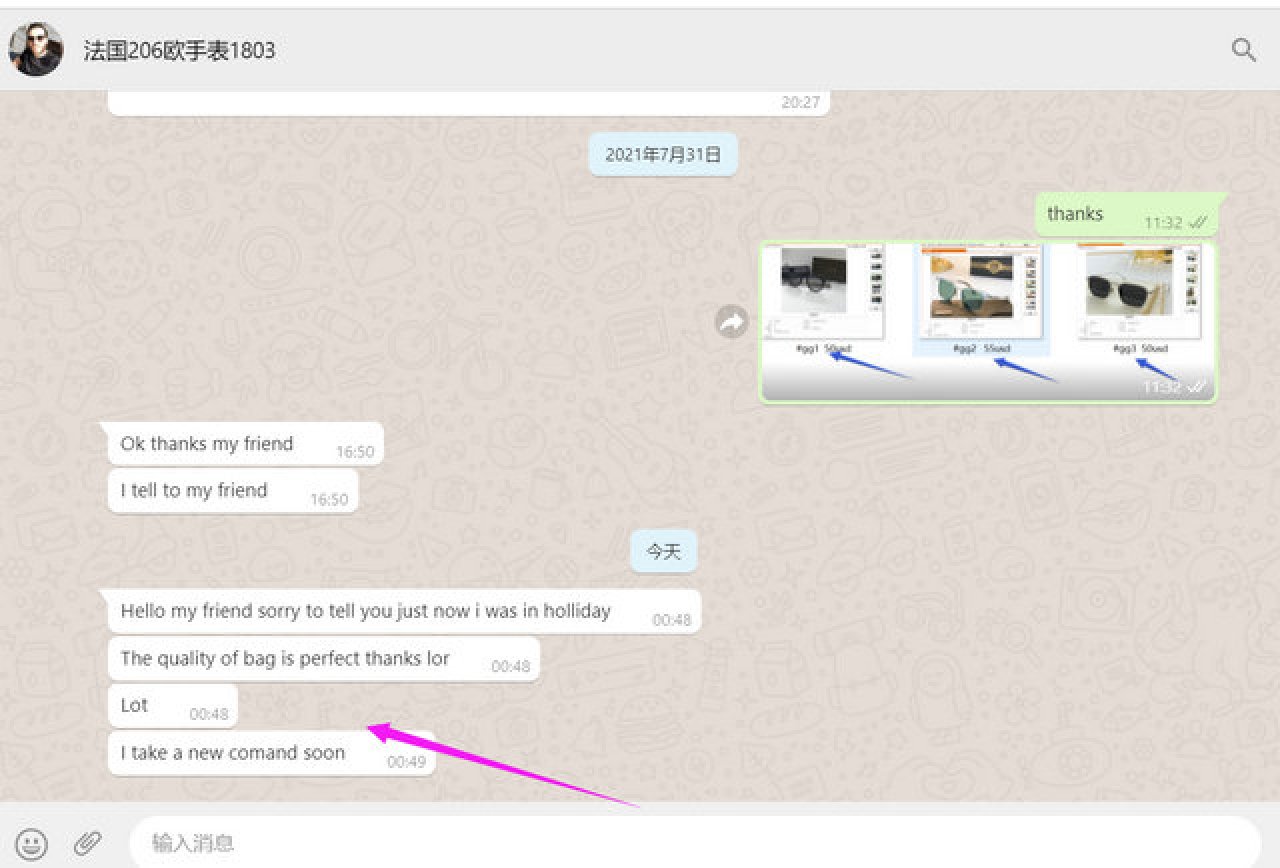The width and height of the screenshot is (1280, 868).
Task: Select the "Hello my friend sorry" message
Action: 365,611
